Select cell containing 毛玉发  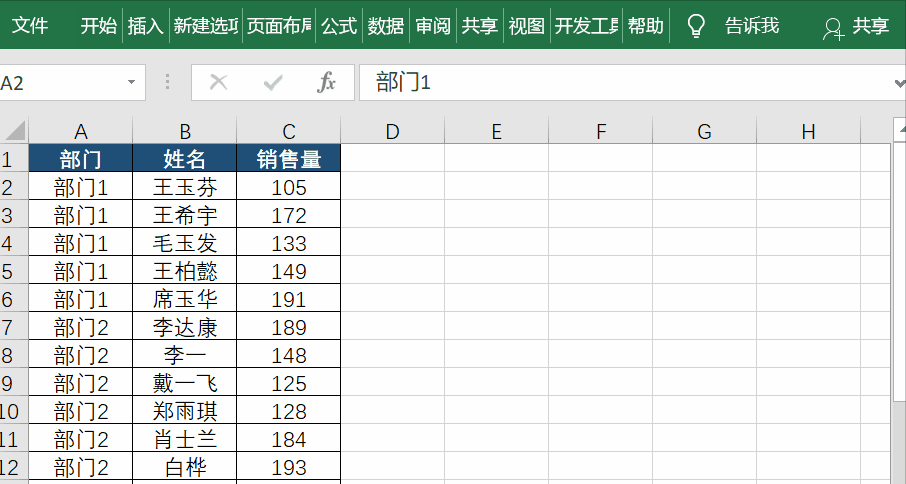click(x=185, y=243)
